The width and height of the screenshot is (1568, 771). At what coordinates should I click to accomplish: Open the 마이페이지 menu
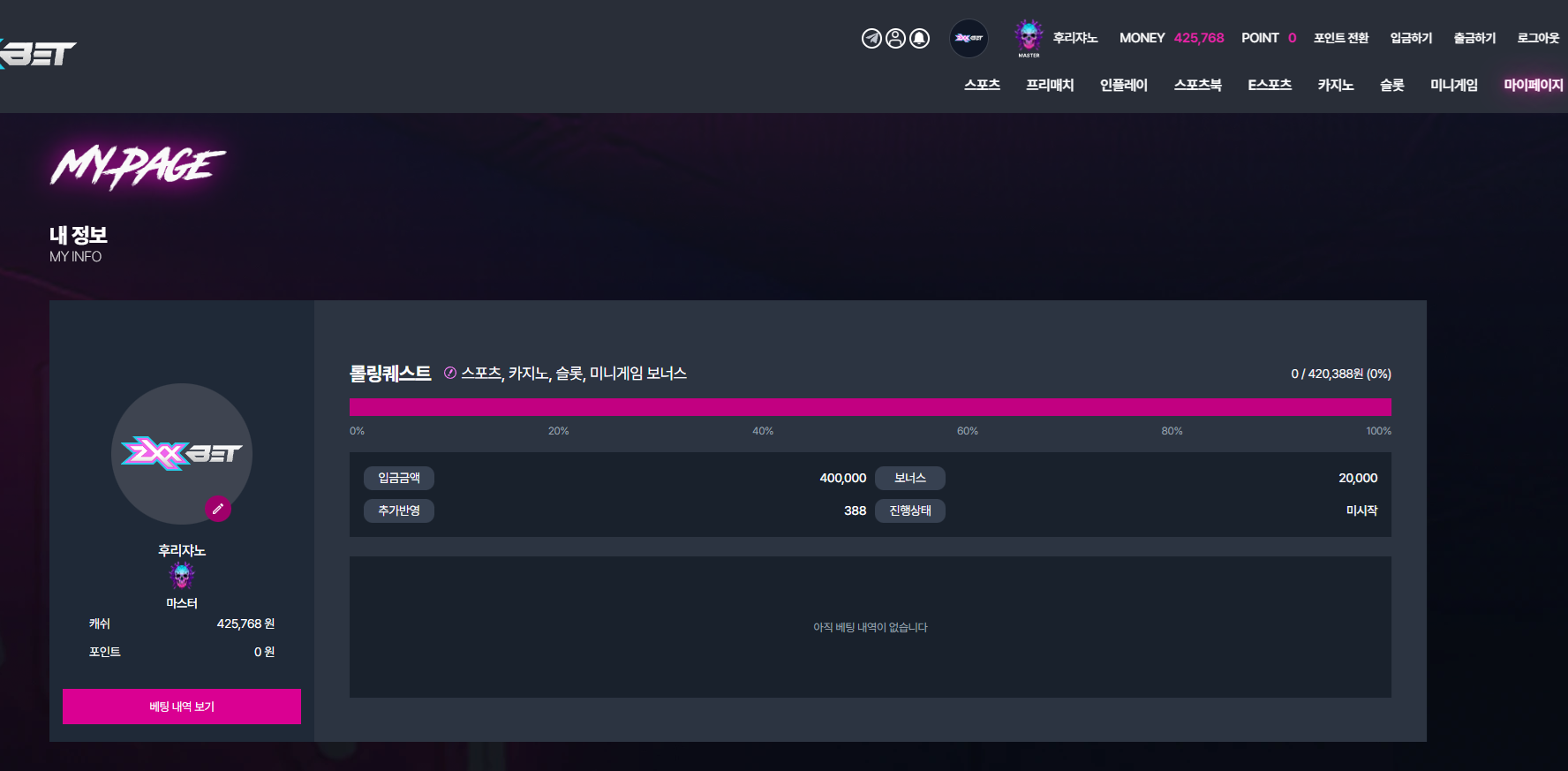click(x=1533, y=85)
